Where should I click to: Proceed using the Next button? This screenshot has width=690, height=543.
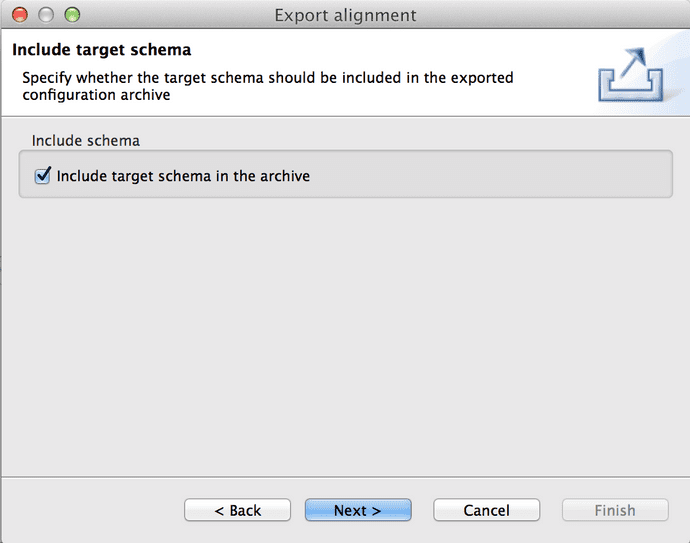click(358, 510)
